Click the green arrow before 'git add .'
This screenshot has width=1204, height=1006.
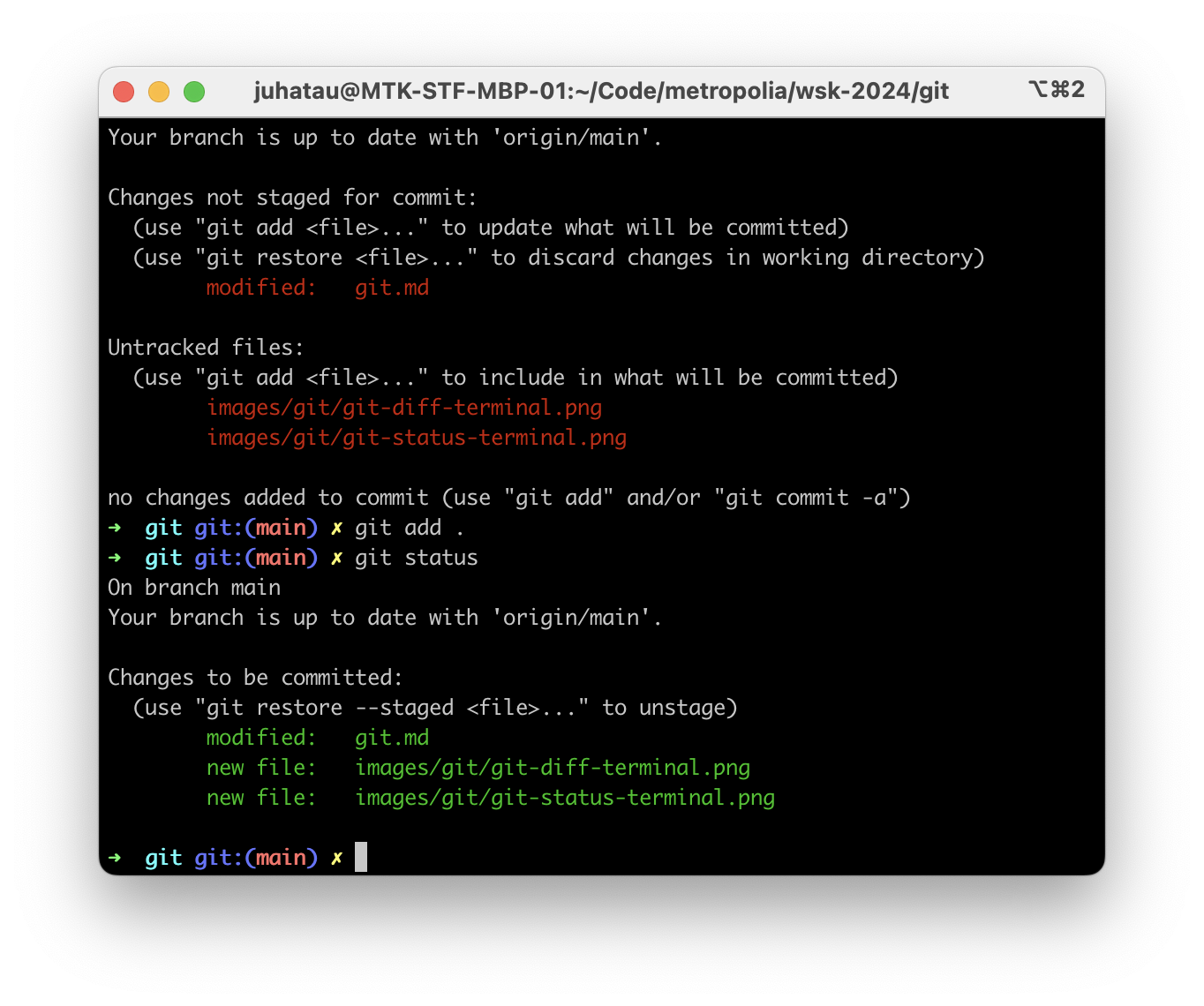click(115, 528)
